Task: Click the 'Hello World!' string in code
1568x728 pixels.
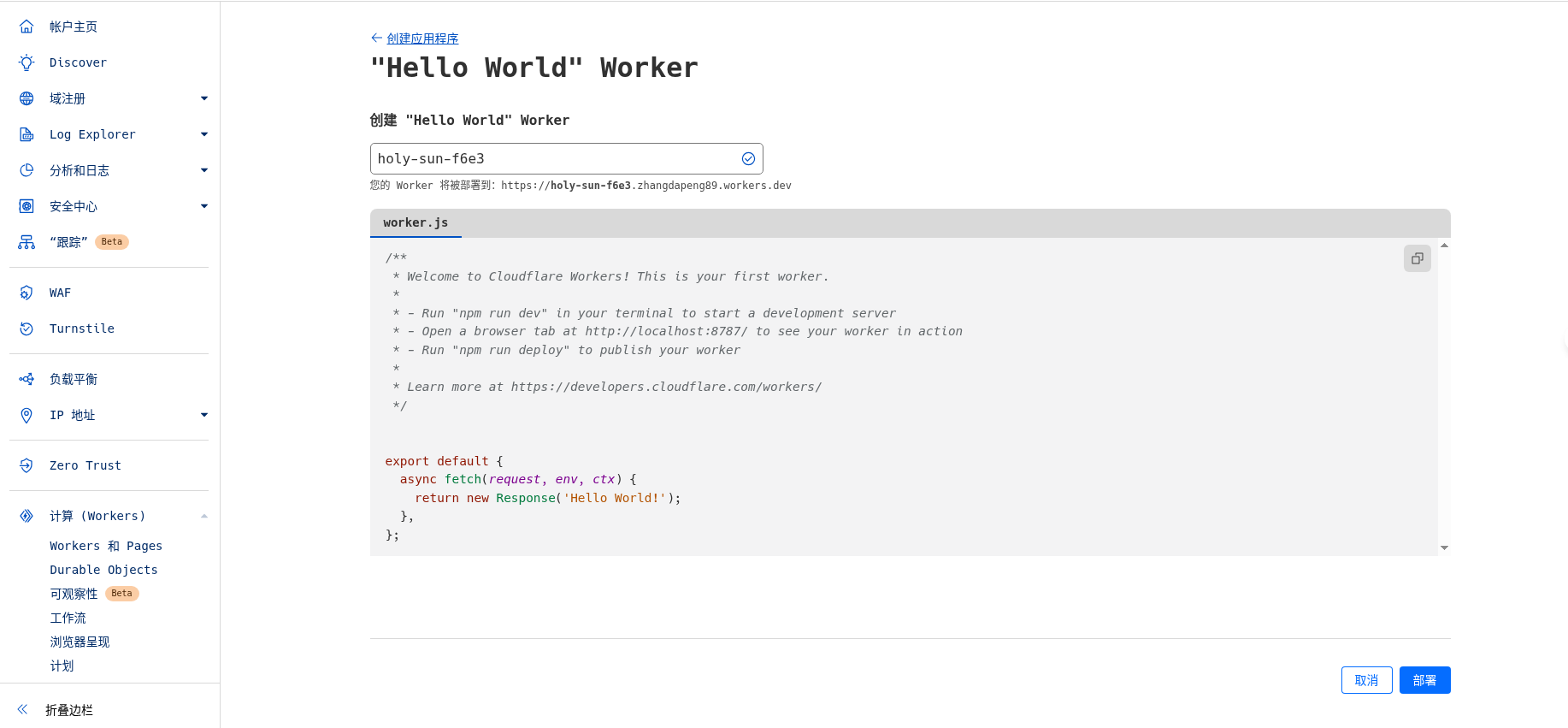Action: tap(614, 498)
